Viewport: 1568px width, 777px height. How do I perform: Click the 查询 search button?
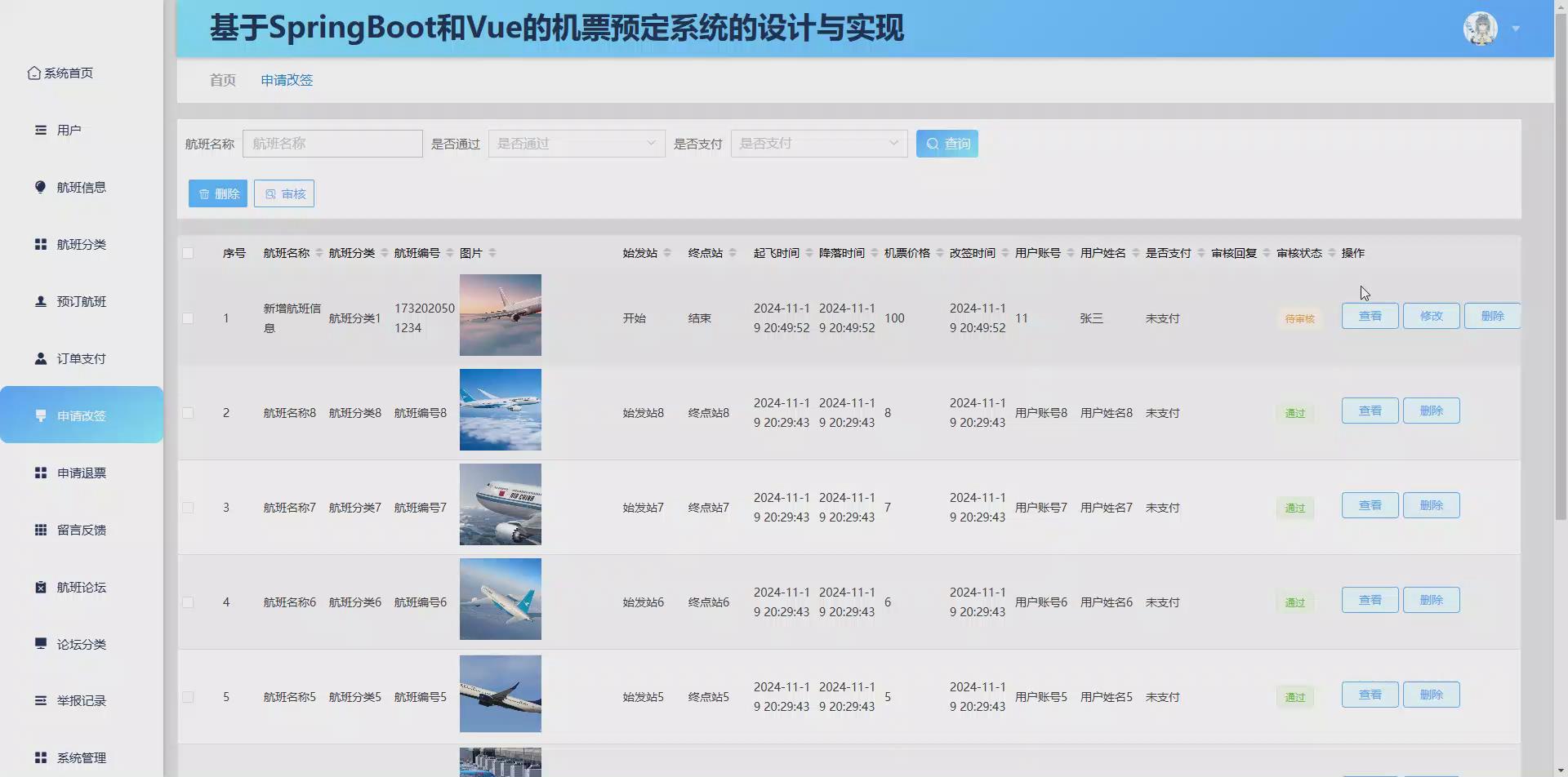click(x=947, y=144)
